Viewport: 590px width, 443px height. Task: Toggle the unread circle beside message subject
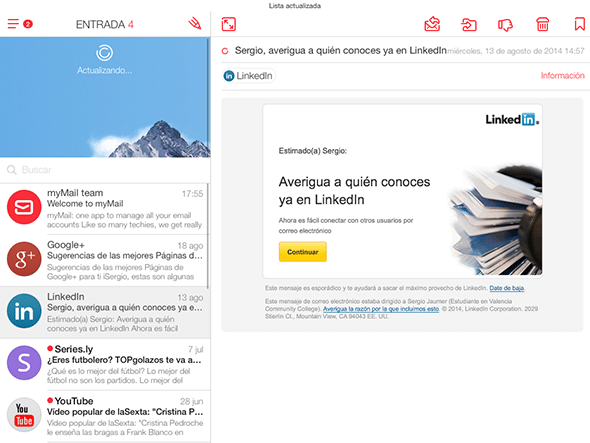225,51
